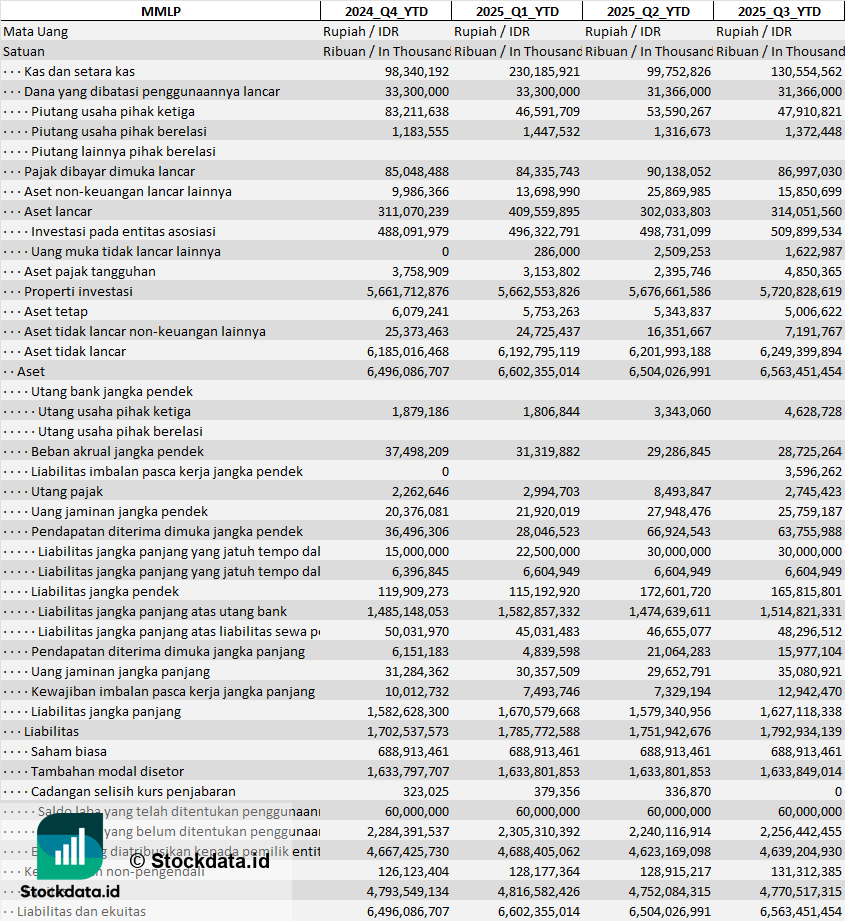Select Liabilitas jangka pendek row label
845x921 pixels.
pos(105,591)
